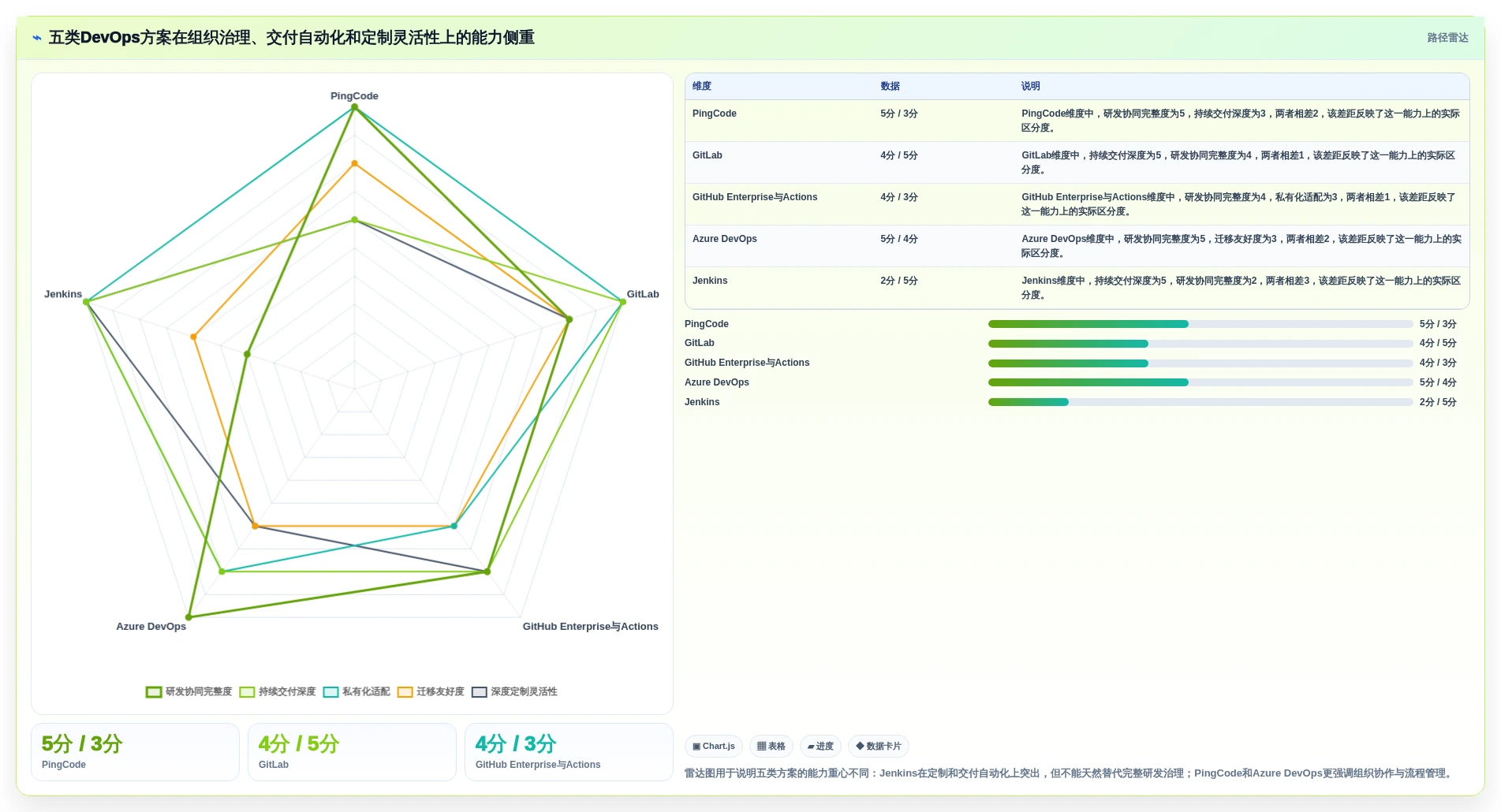Toggle the 私有化适配 legend swatch
Viewport: 1501px width, 812px height.
pyautogui.click(x=331, y=692)
